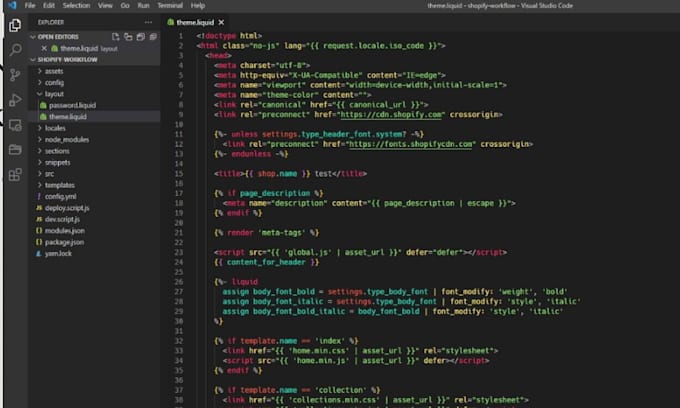680x408 pixels.
Task: Open the Help menu
Action: [198, 6]
